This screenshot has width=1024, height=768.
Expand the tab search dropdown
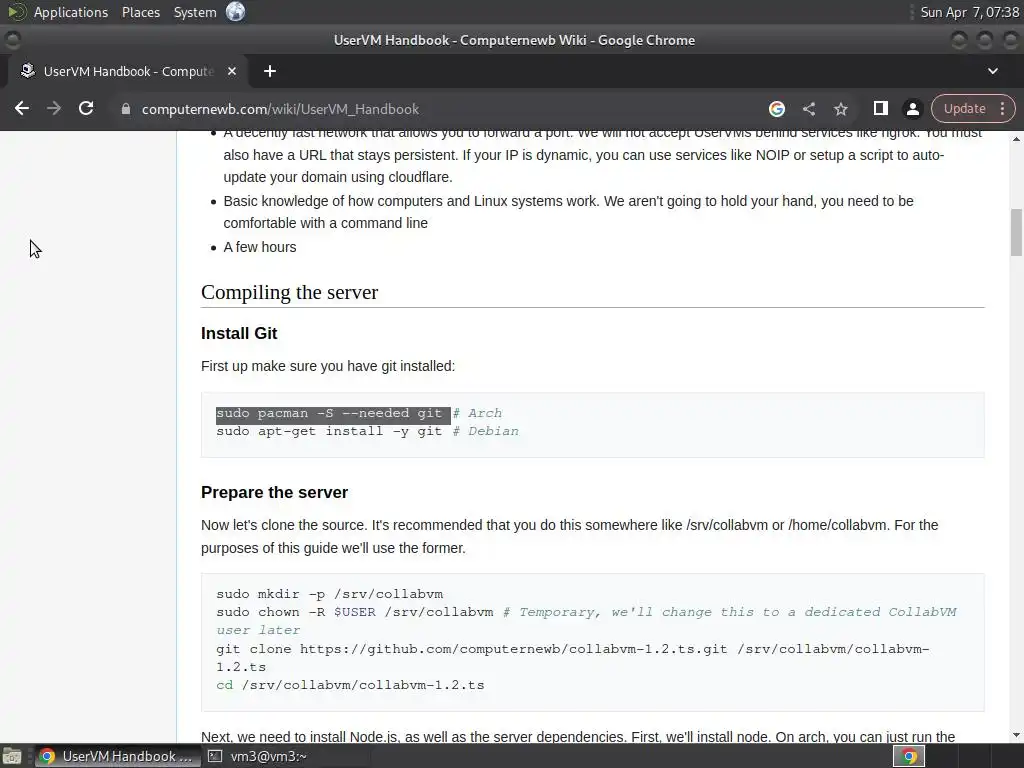click(993, 71)
